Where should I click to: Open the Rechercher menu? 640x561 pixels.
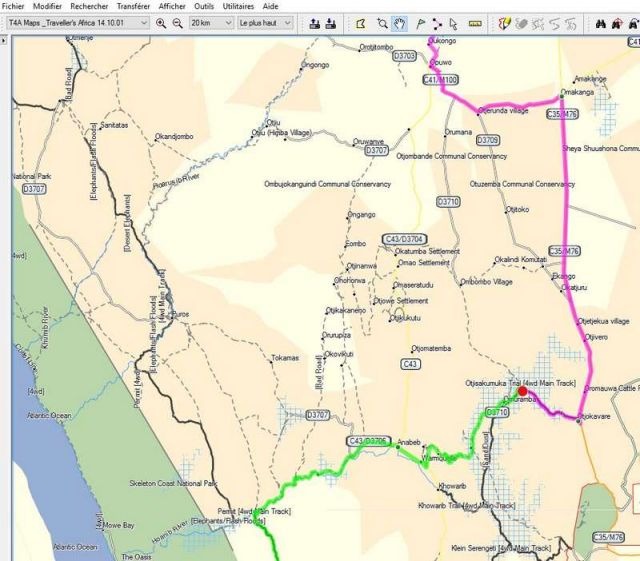pos(89,6)
